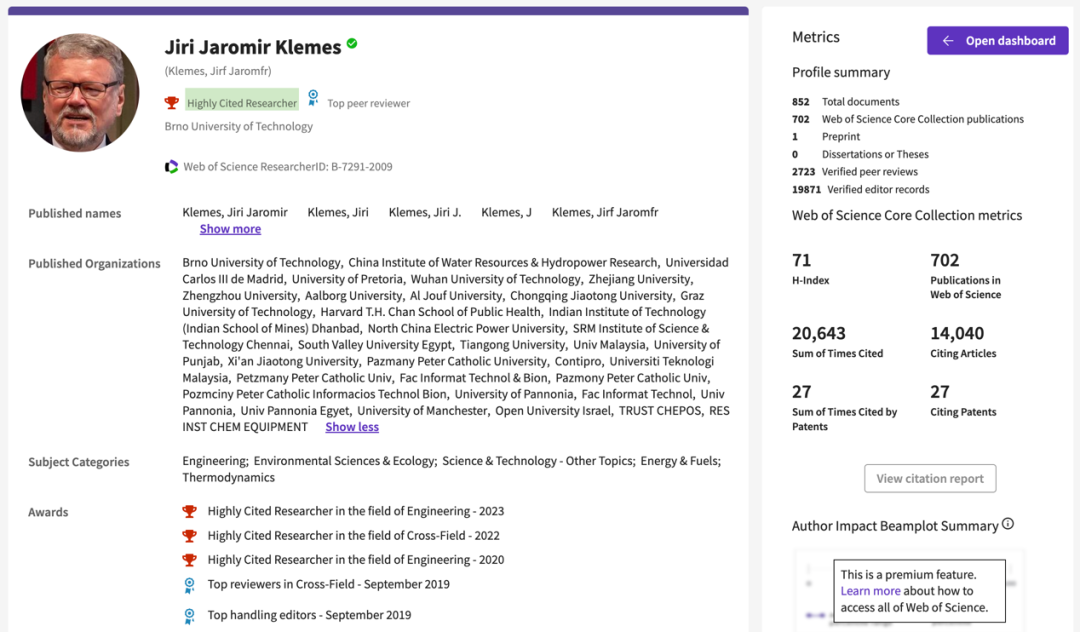
Task: Click the 19871 Verified editor records entry
Action: click(860, 190)
